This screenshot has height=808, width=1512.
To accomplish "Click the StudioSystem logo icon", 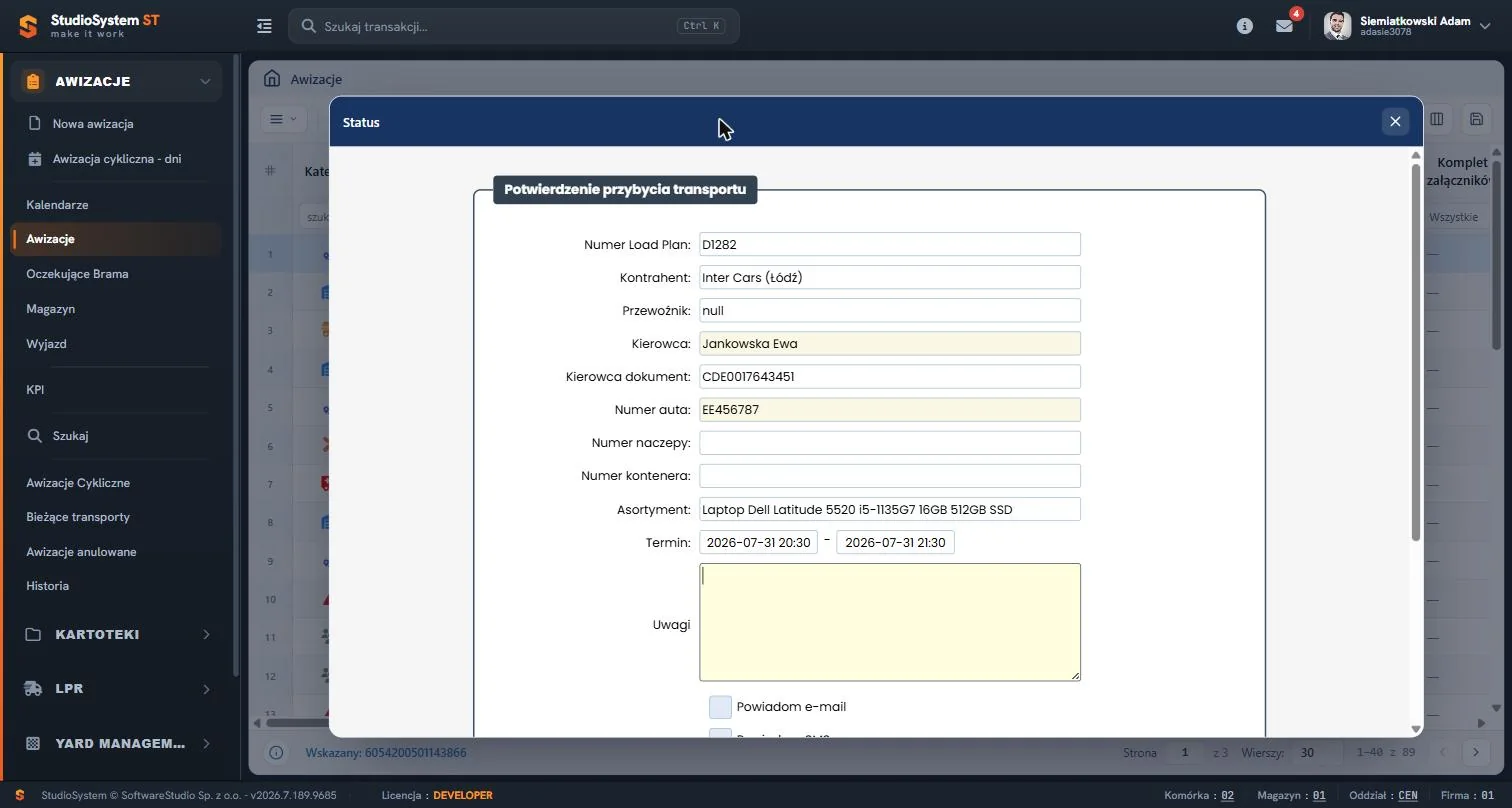I will click(x=28, y=26).
